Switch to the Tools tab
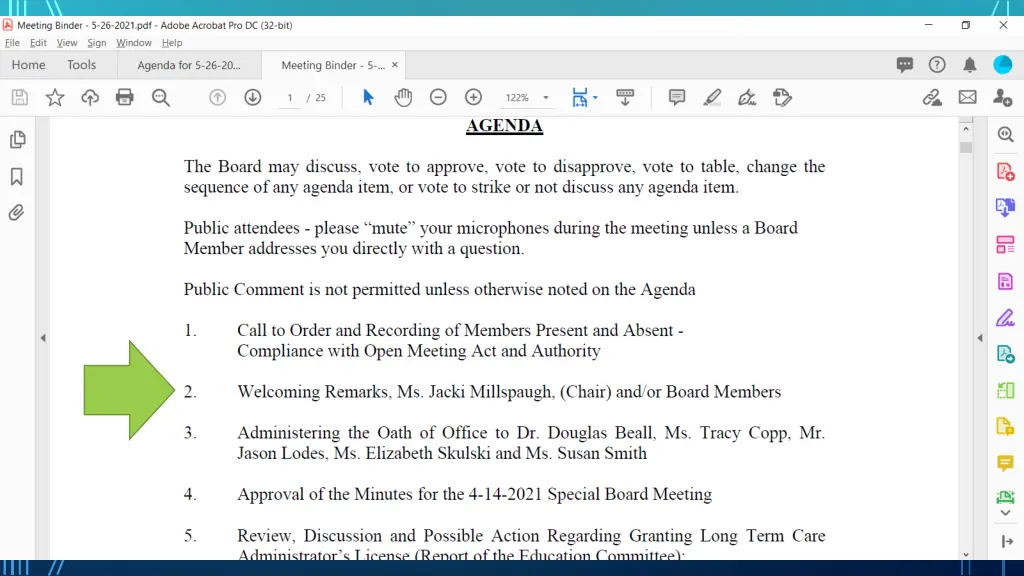Image resolution: width=1024 pixels, height=576 pixels. coord(81,65)
